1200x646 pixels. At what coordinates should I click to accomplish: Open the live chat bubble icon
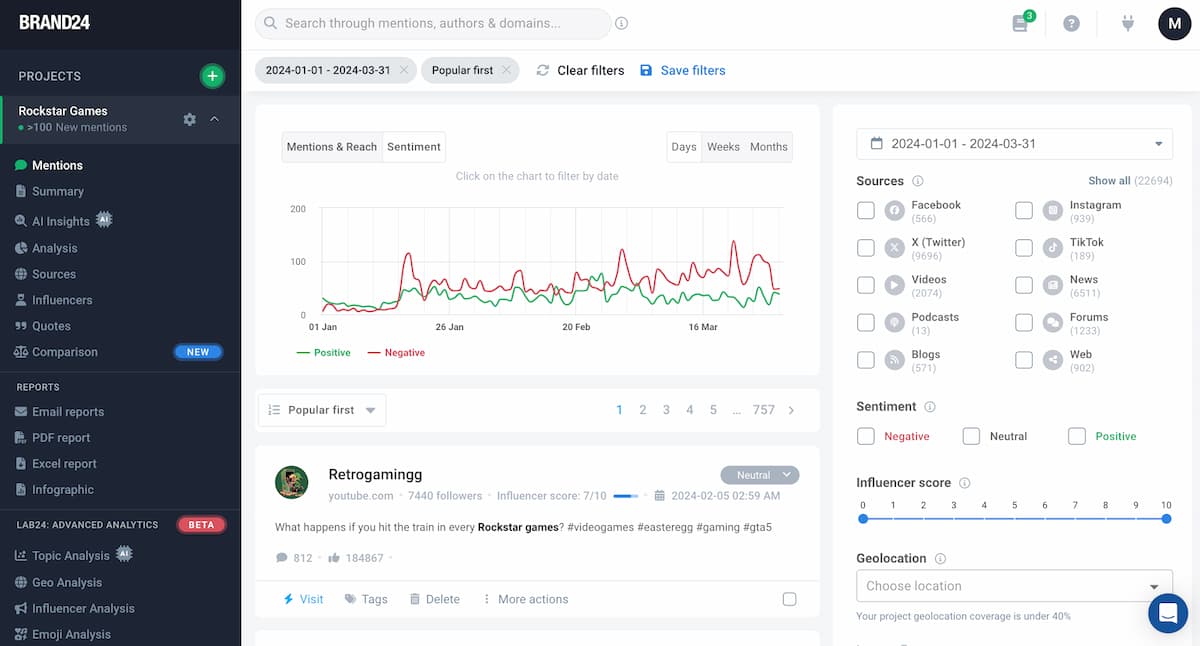(x=1168, y=613)
